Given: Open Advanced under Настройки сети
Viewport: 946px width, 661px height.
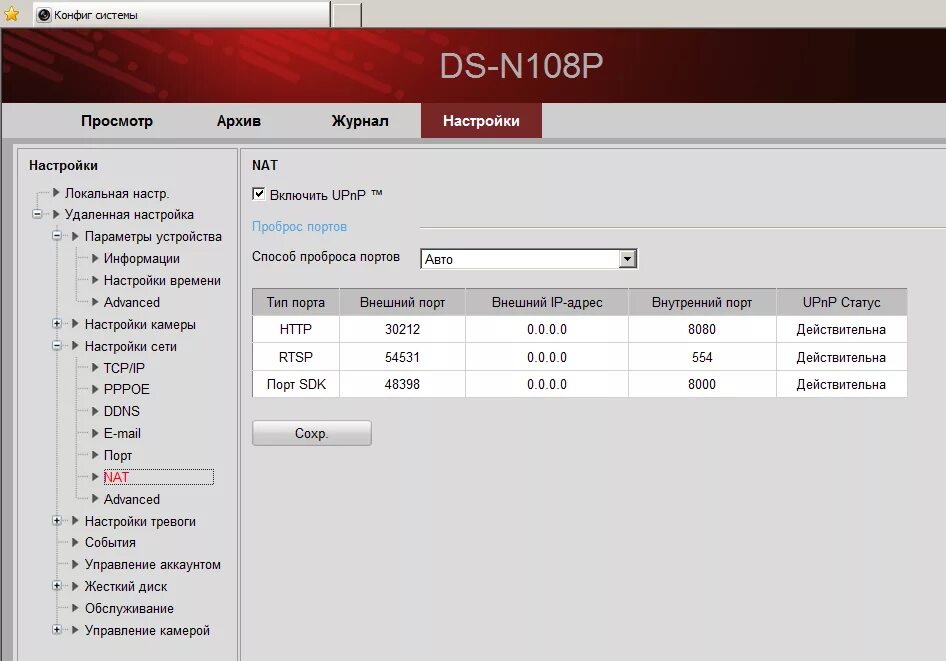Looking at the screenshot, I should (132, 499).
